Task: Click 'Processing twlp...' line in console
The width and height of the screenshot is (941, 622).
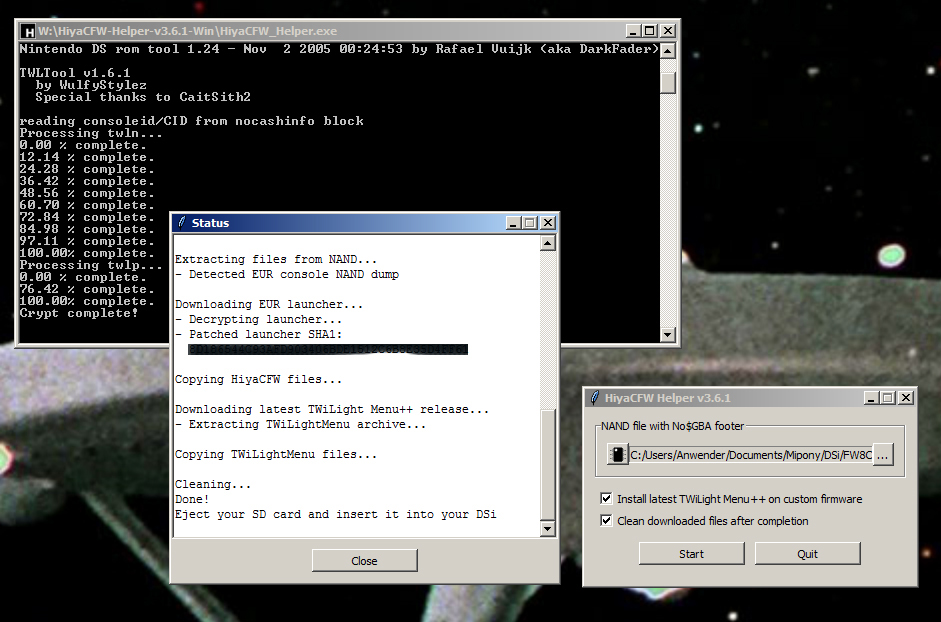Action: 91,265
